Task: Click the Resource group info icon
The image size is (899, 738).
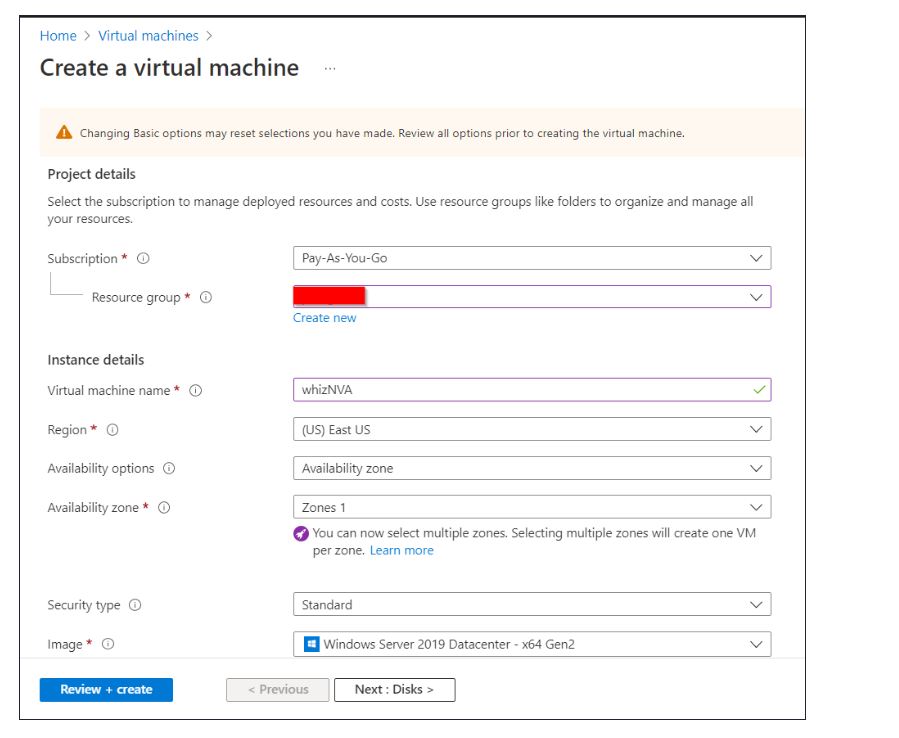Action: coord(206,298)
